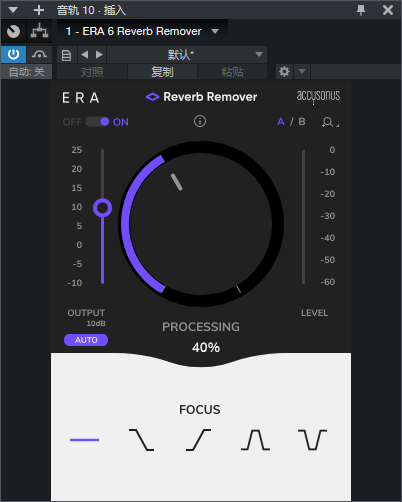Select the upward slope focus shape
The width and height of the screenshot is (402, 502).
(198, 440)
